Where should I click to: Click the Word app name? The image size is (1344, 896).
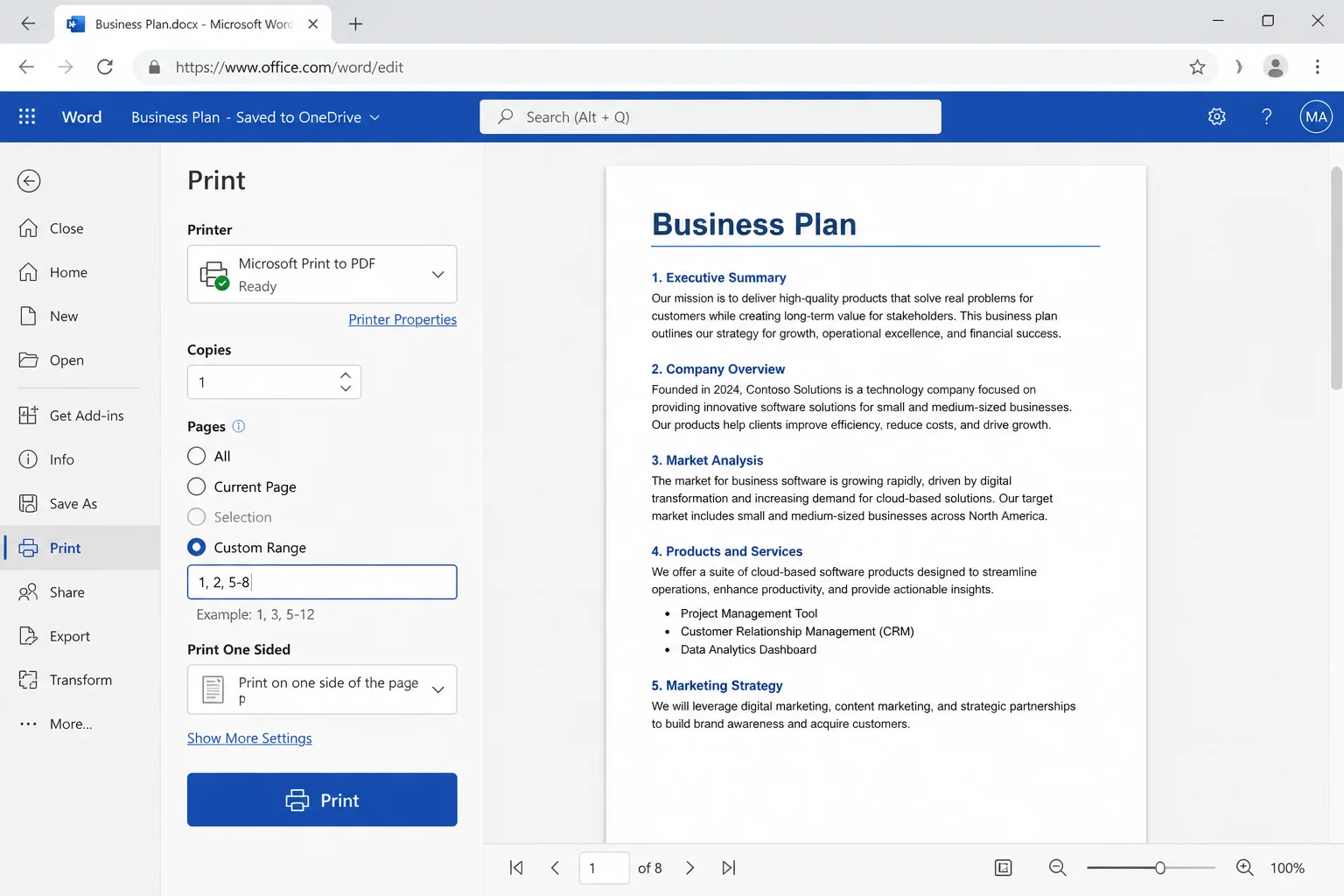(x=81, y=116)
